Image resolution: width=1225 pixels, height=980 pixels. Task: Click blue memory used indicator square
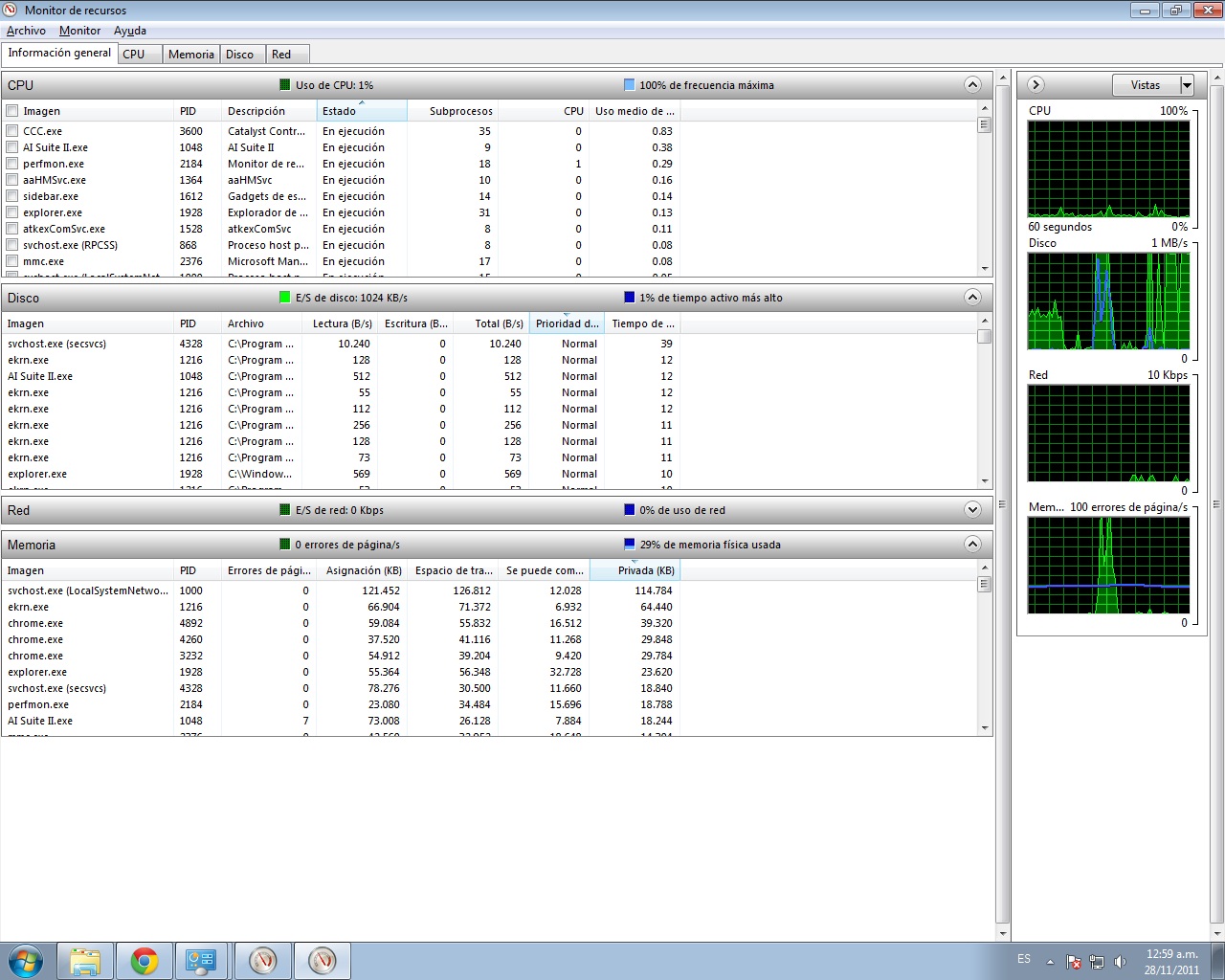(x=629, y=545)
